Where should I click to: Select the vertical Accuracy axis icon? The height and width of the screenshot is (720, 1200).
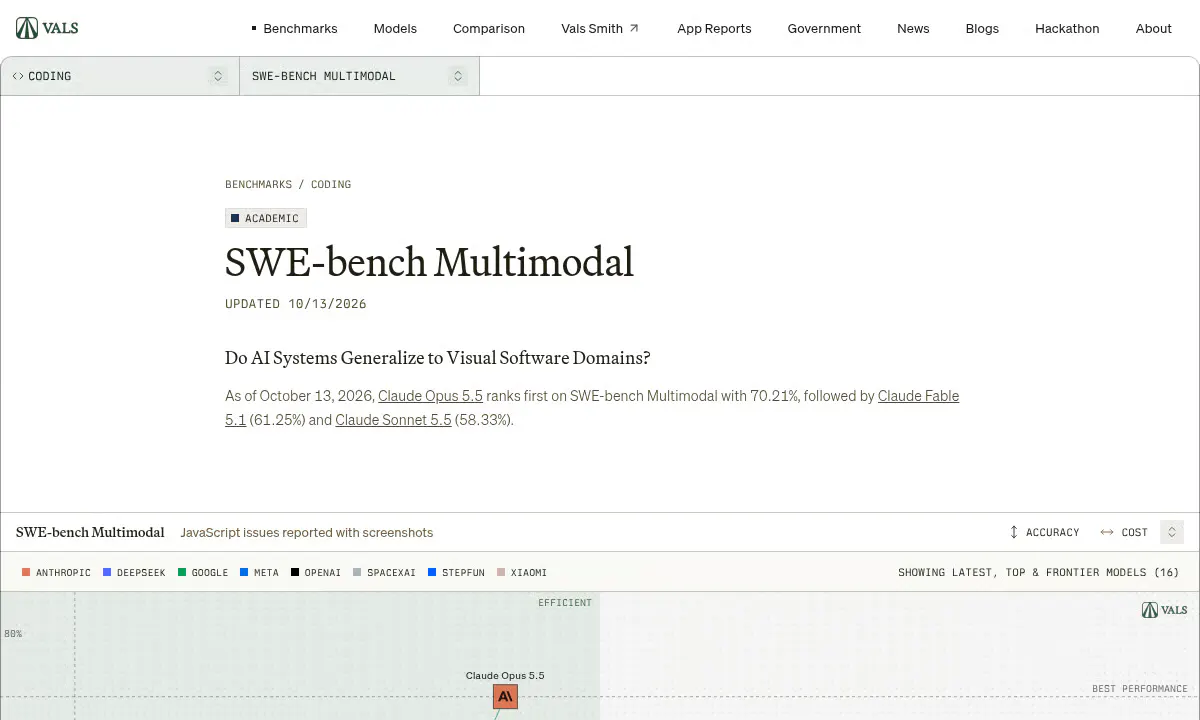pyautogui.click(x=1014, y=532)
